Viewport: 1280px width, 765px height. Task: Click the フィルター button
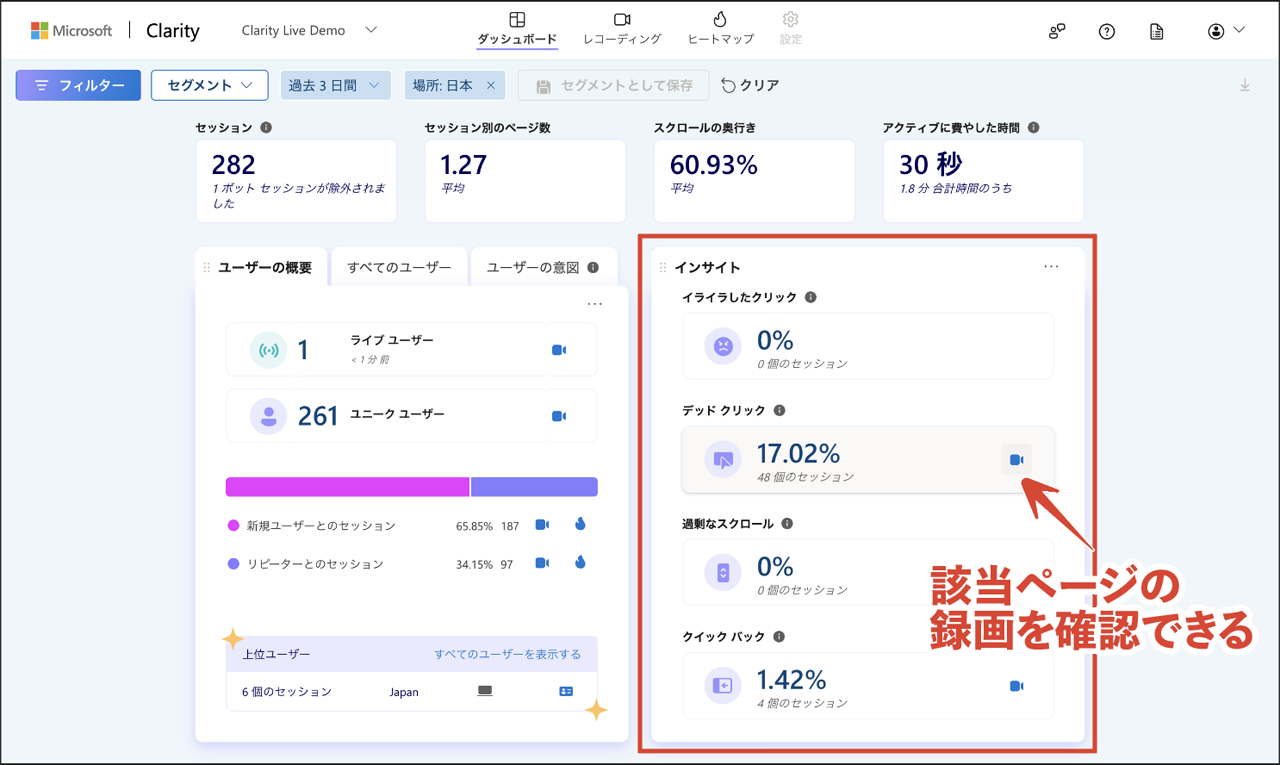pos(78,85)
